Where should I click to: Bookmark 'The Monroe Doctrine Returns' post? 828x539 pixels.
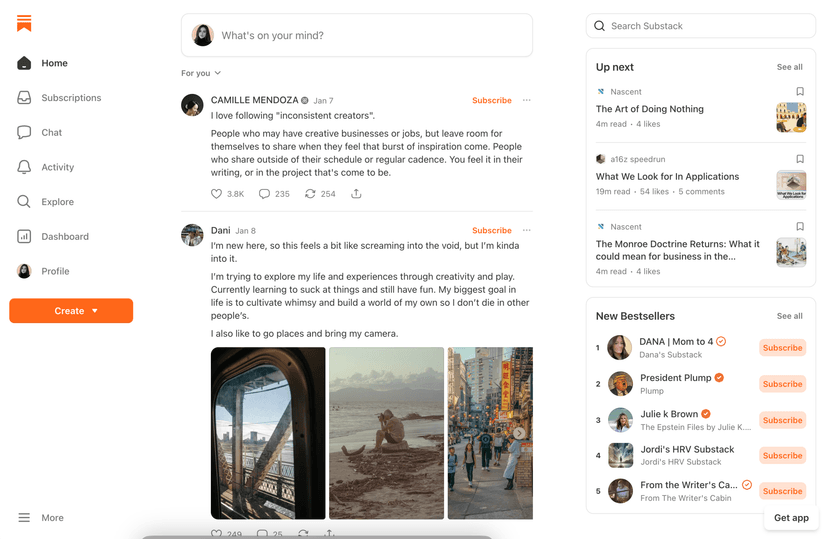click(x=800, y=226)
